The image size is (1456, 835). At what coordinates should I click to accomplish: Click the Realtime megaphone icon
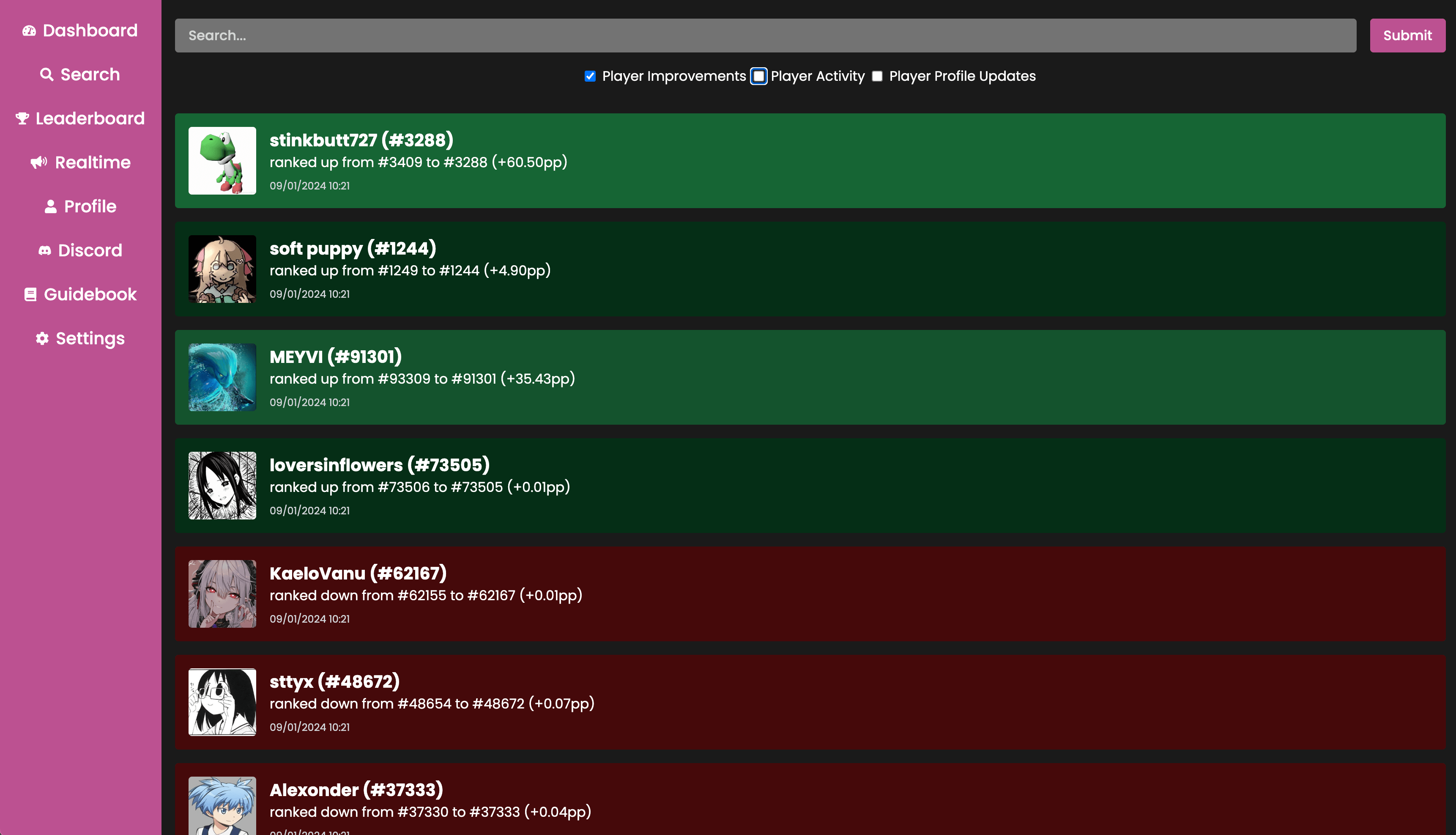click(39, 163)
